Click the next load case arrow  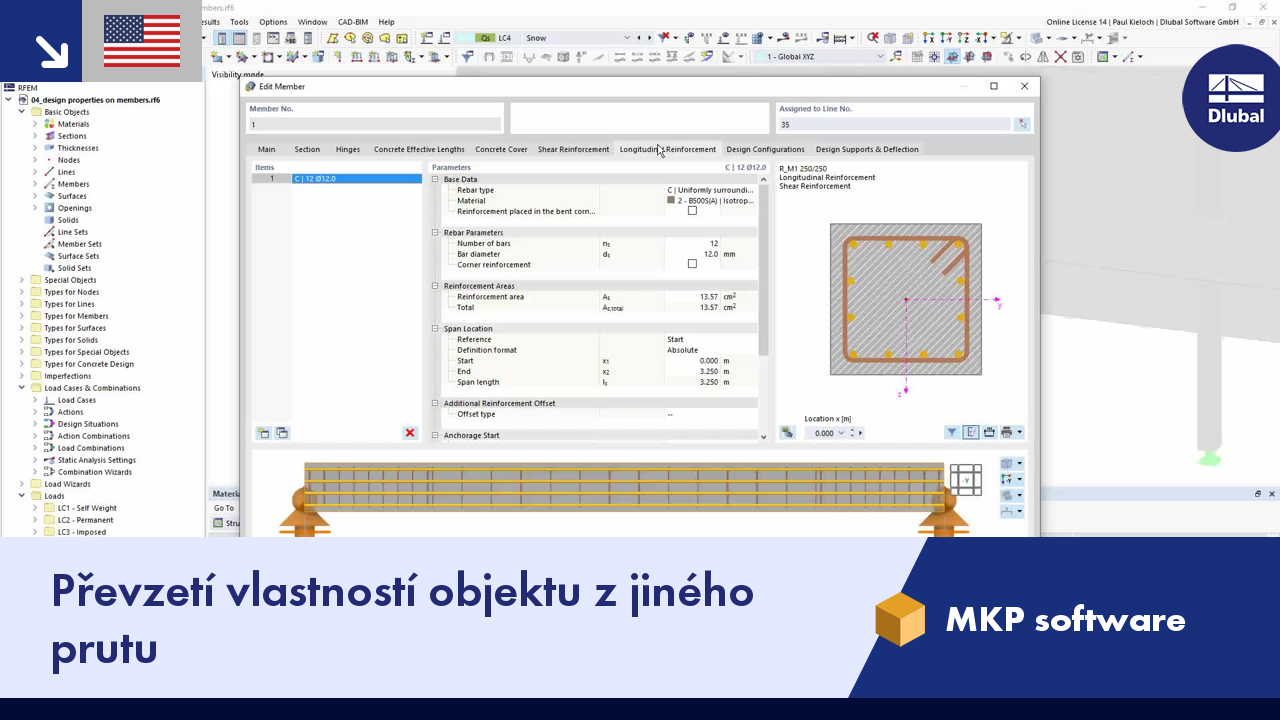point(649,38)
